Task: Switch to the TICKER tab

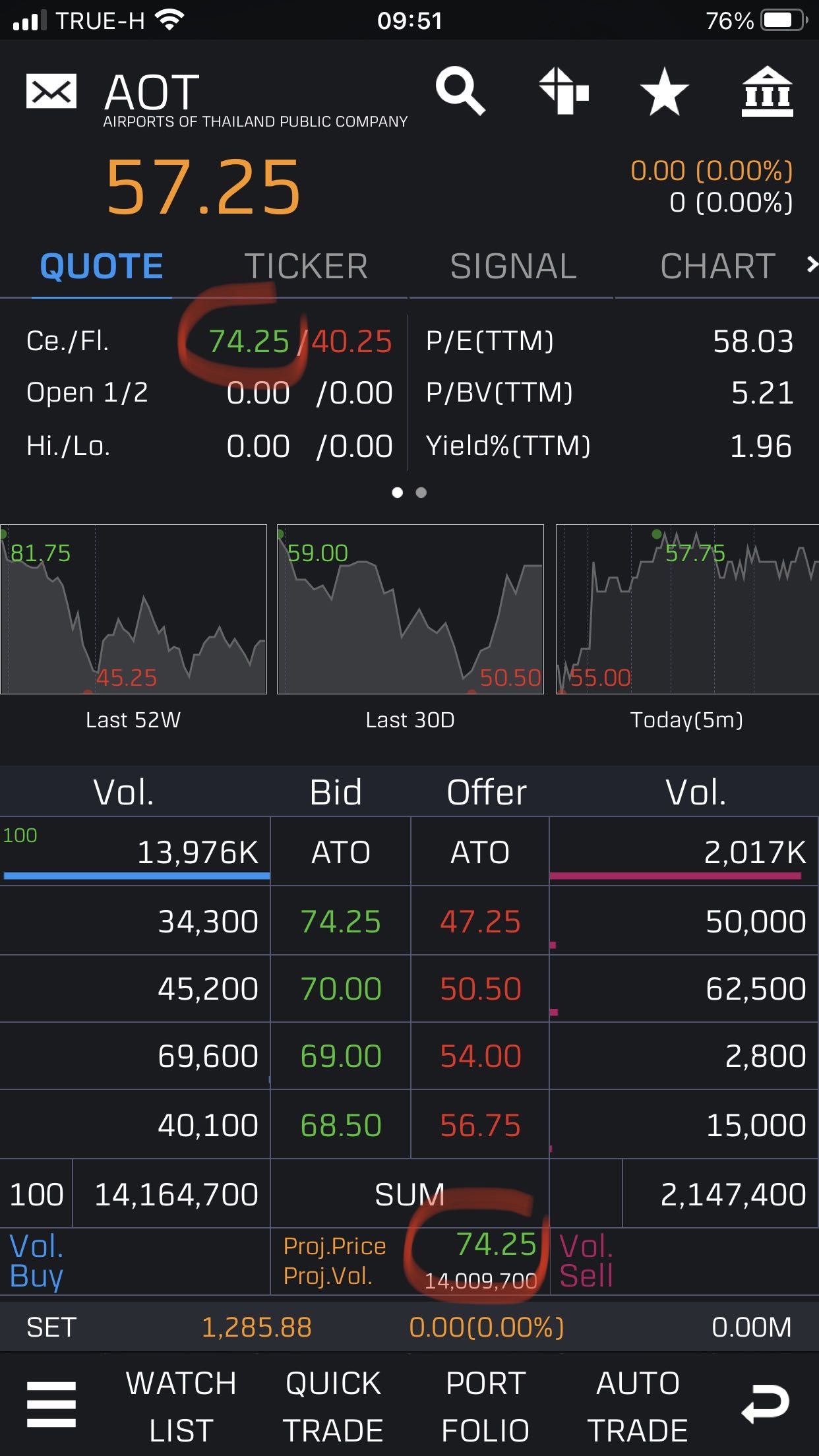Action: point(306,266)
